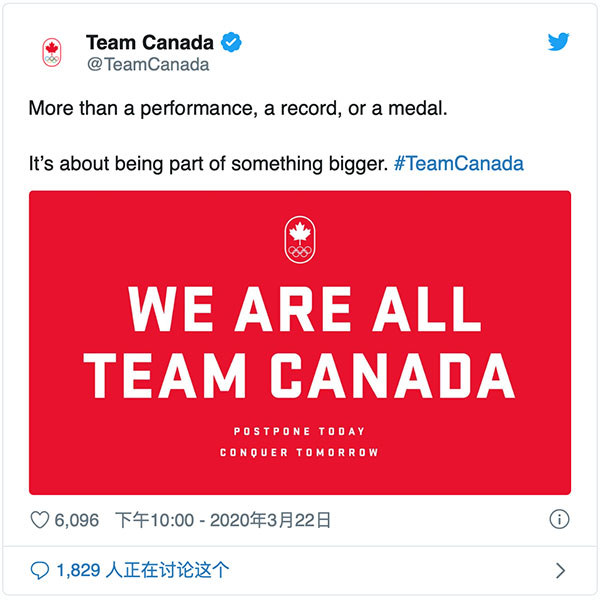Click the 6,096 likes count

coord(77,520)
